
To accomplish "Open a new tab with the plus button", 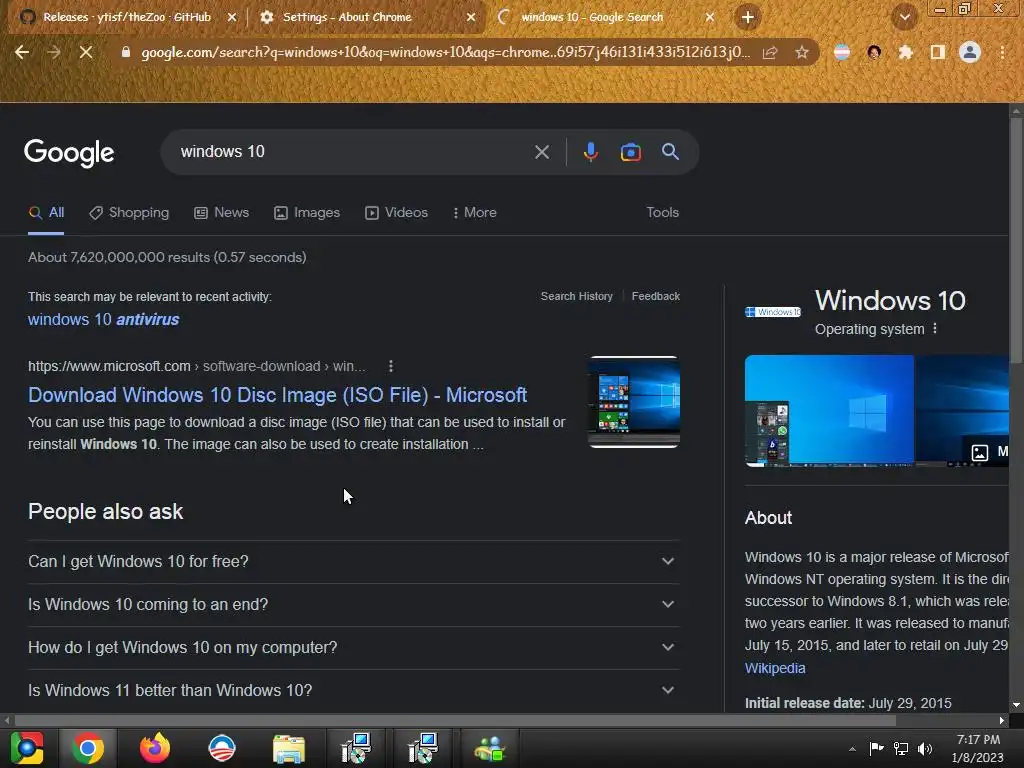I will click(748, 17).
